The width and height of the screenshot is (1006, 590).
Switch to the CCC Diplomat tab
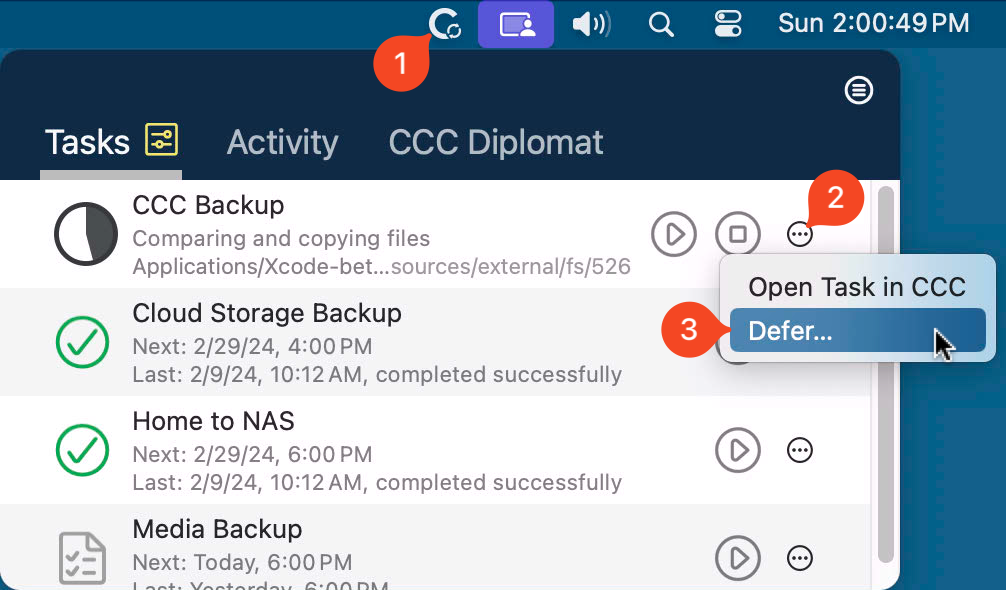click(x=496, y=142)
